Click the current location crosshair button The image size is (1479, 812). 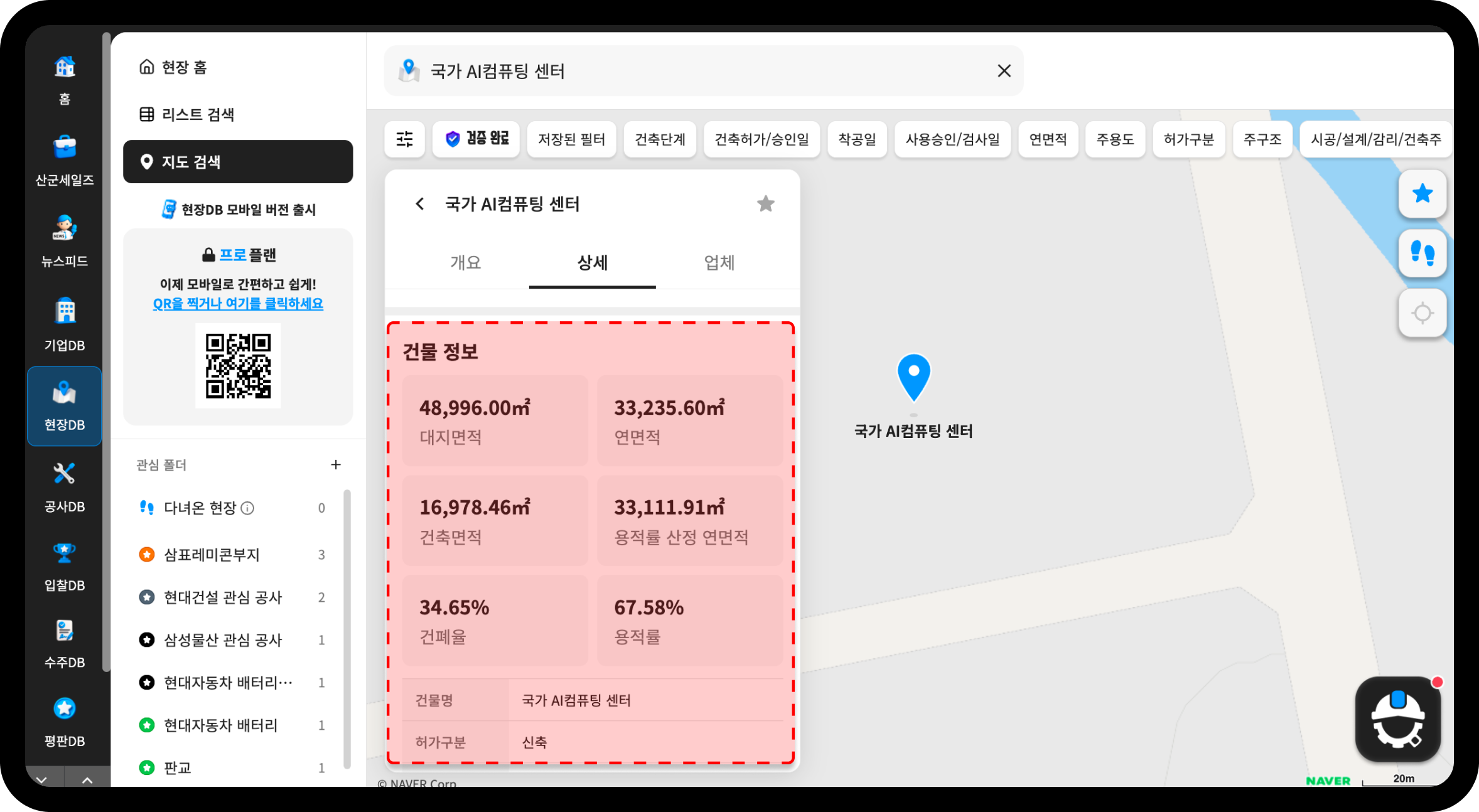click(1423, 313)
